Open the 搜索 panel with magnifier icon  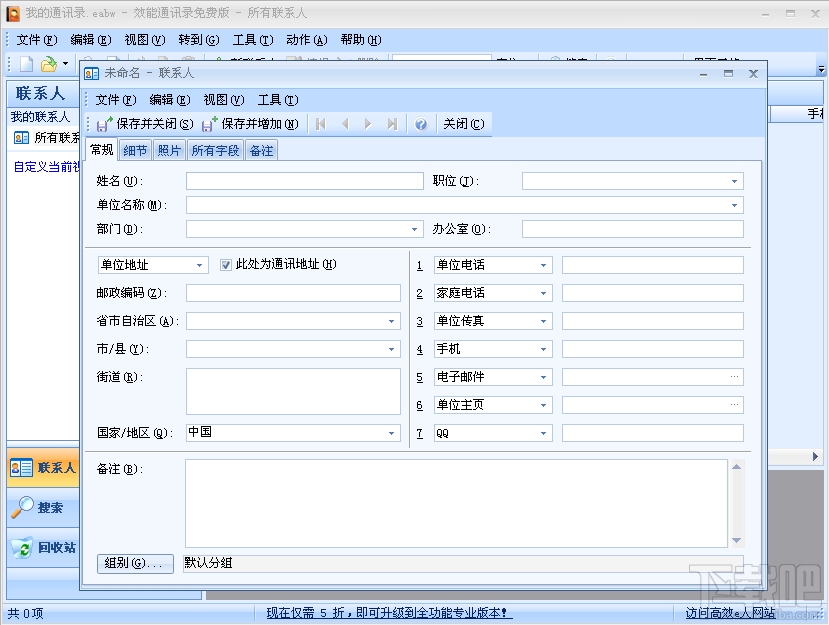(x=41, y=507)
